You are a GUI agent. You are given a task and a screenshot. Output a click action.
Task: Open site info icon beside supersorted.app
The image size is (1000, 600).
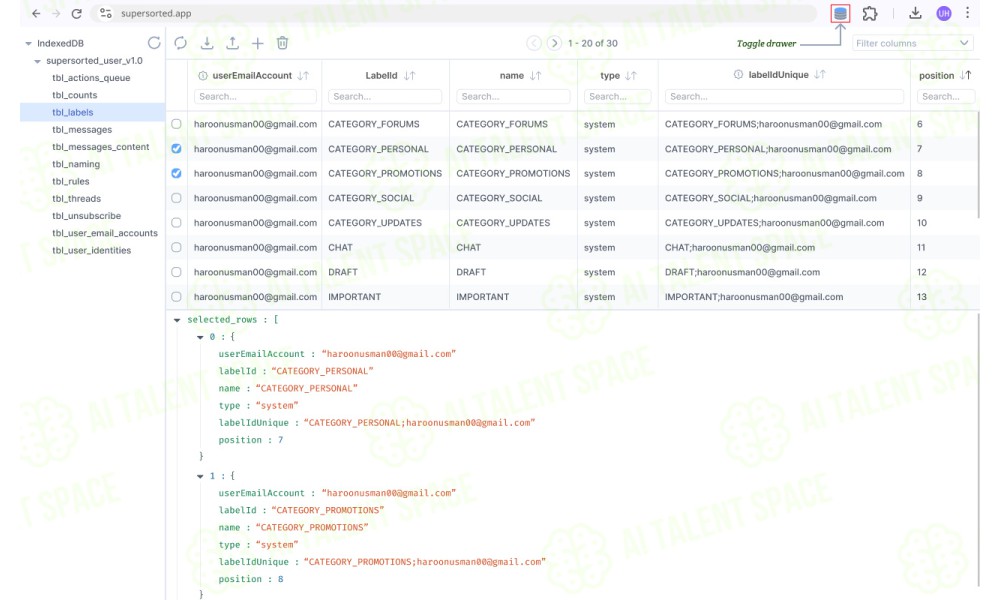106,13
